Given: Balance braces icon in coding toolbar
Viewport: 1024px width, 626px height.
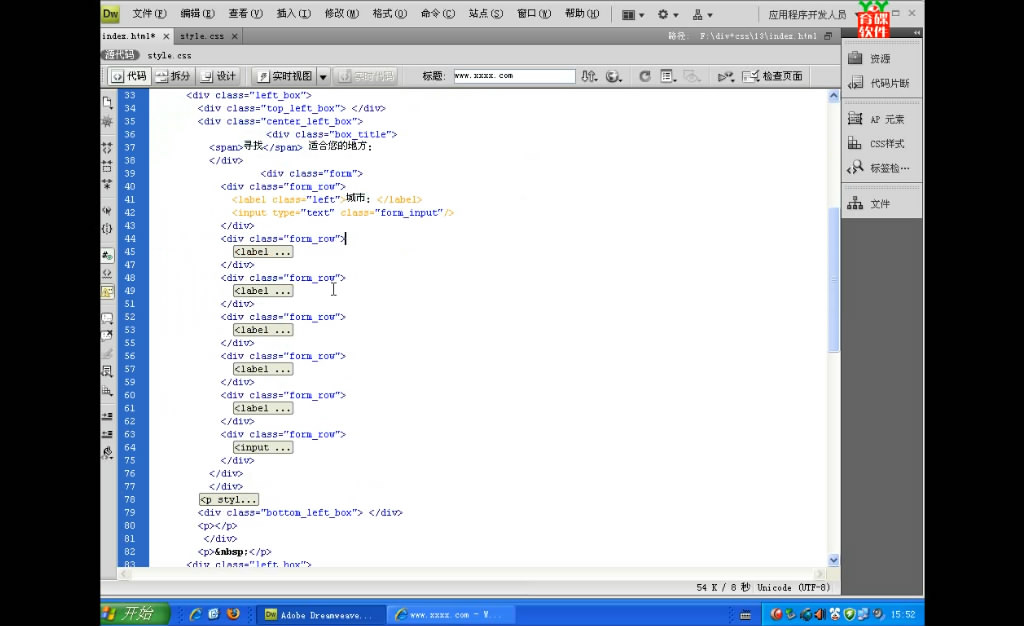Looking at the screenshot, I should click(107, 228).
